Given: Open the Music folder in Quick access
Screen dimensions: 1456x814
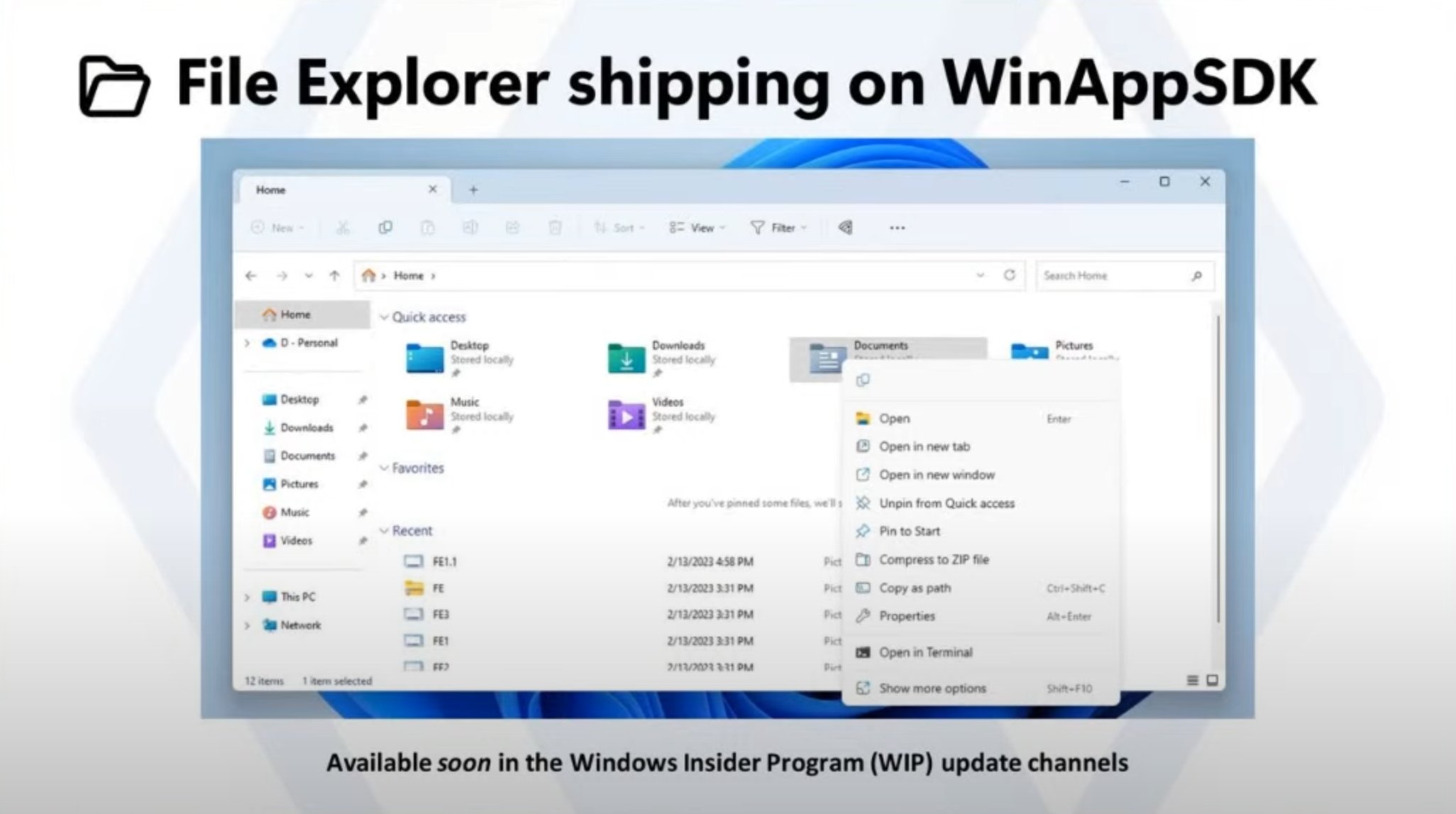Looking at the screenshot, I should pos(461,415).
